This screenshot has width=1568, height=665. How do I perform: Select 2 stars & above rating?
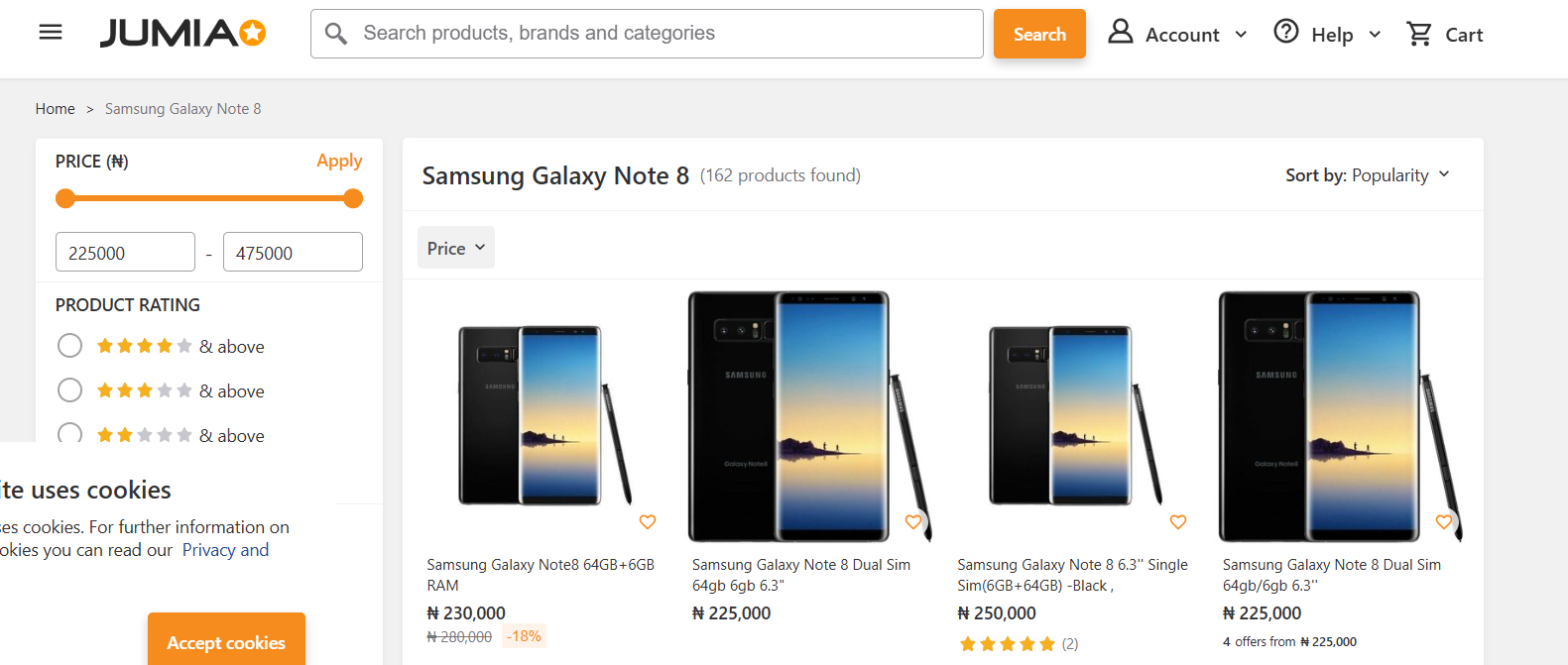point(69,434)
